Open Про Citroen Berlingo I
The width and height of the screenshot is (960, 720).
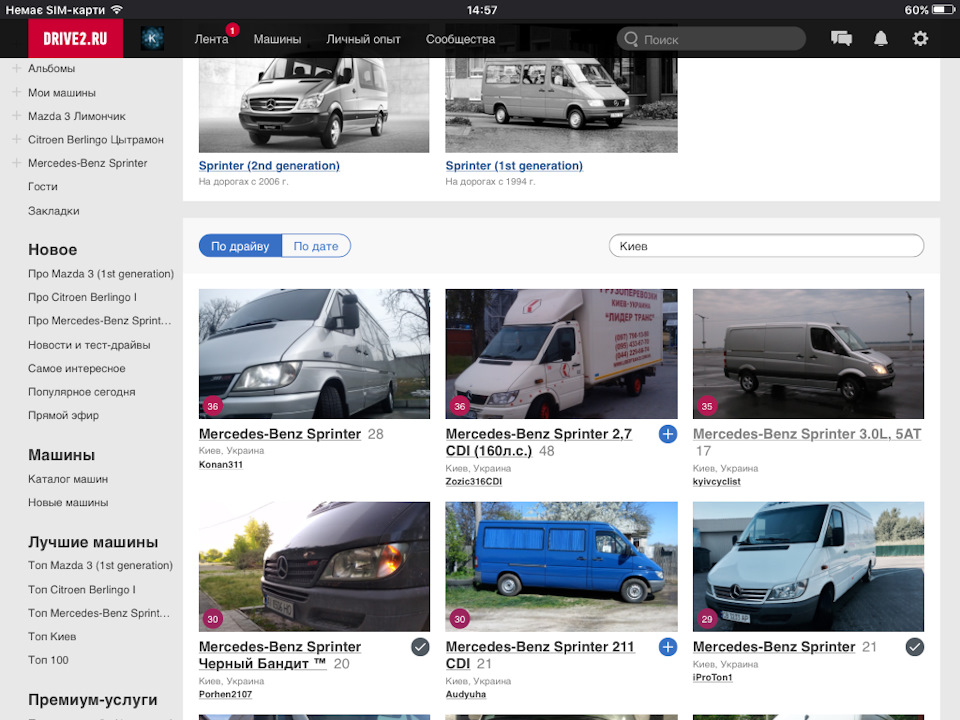(82, 297)
